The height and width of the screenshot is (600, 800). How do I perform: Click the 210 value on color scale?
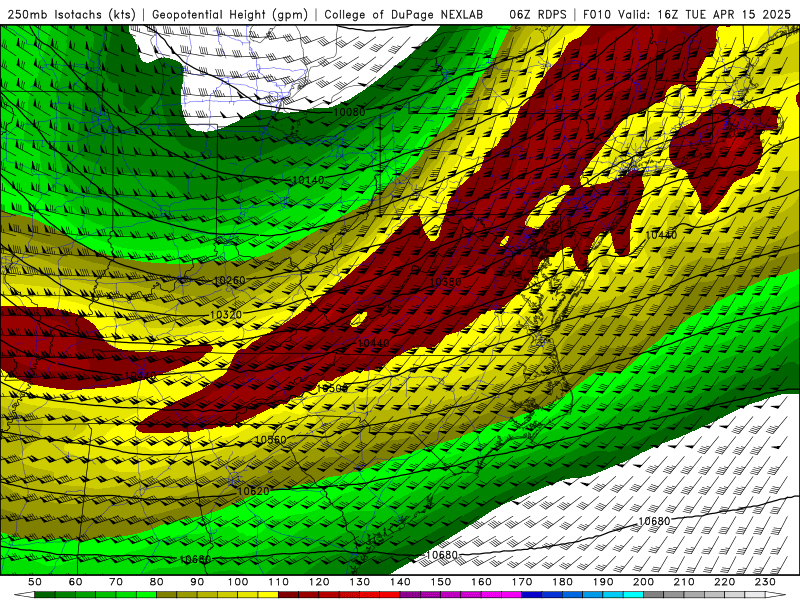click(x=684, y=582)
